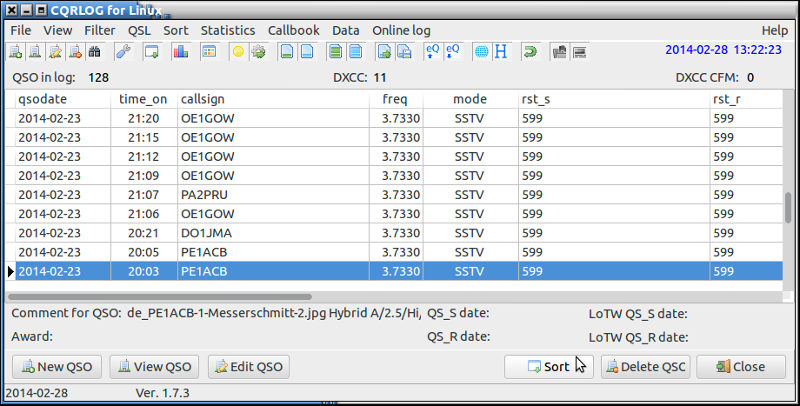Select the DO1JMA log row
The height and width of the screenshot is (406, 800).
click(204, 235)
